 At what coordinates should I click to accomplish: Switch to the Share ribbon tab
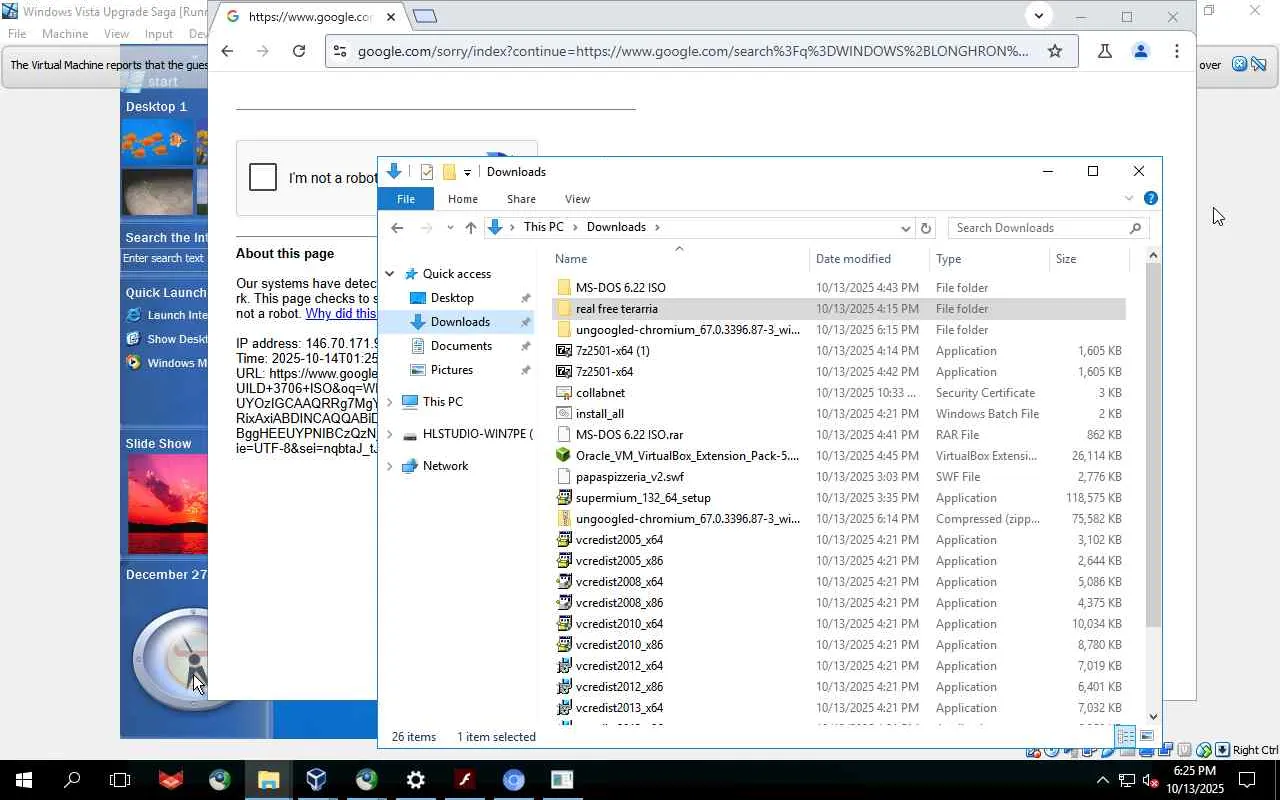point(521,199)
